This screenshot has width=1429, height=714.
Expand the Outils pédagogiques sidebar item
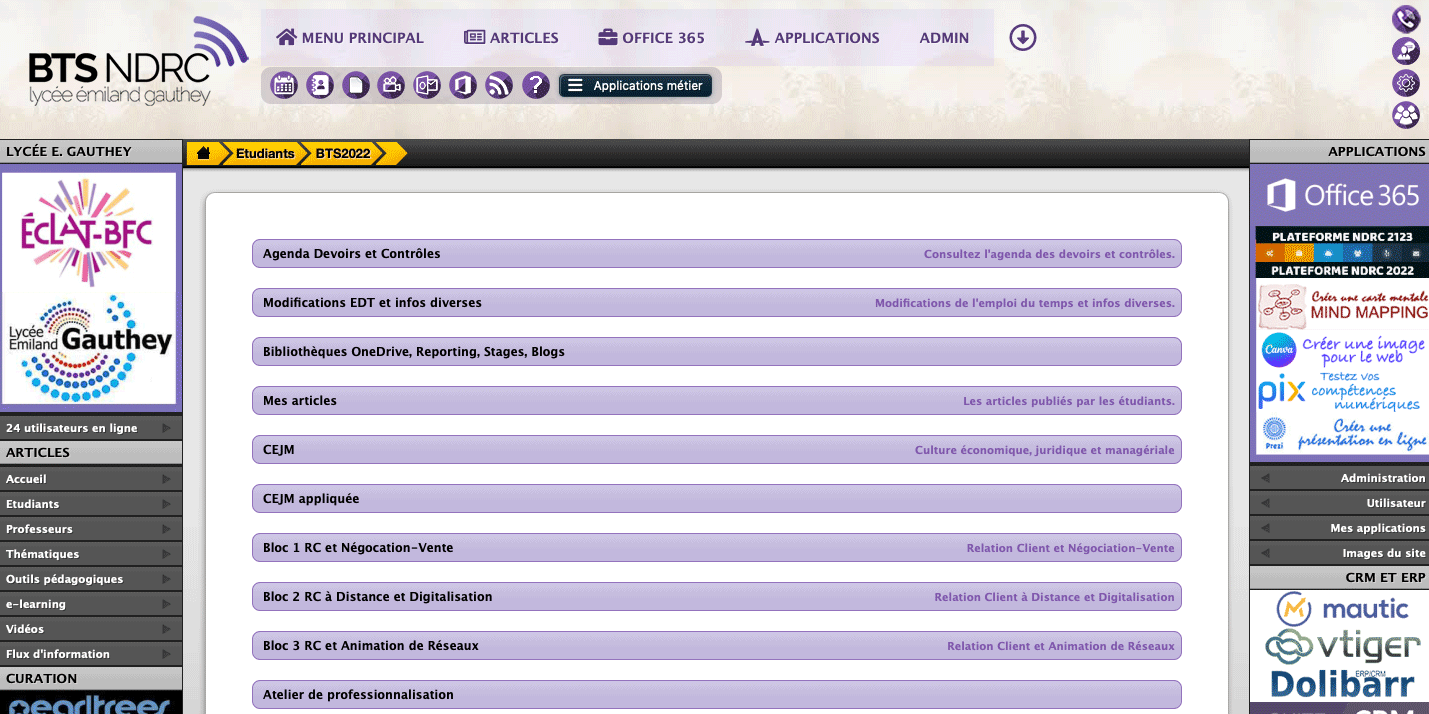pyautogui.click(x=91, y=579)
